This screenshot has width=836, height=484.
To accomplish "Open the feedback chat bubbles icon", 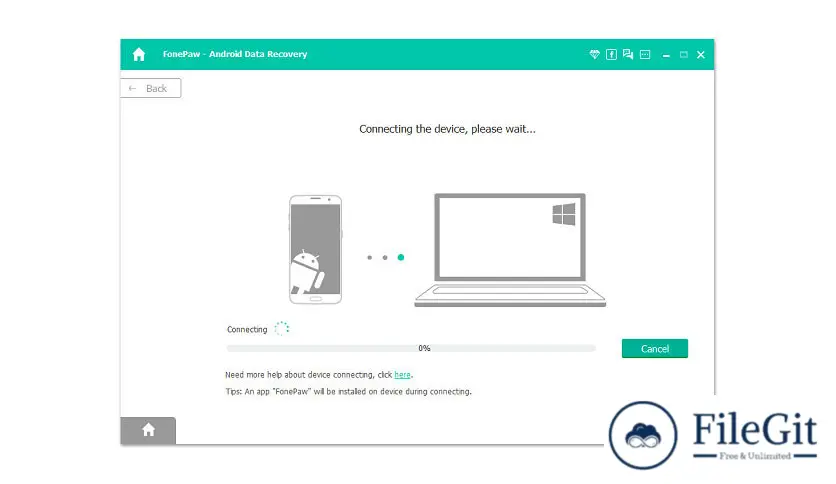I will (628, 54).
